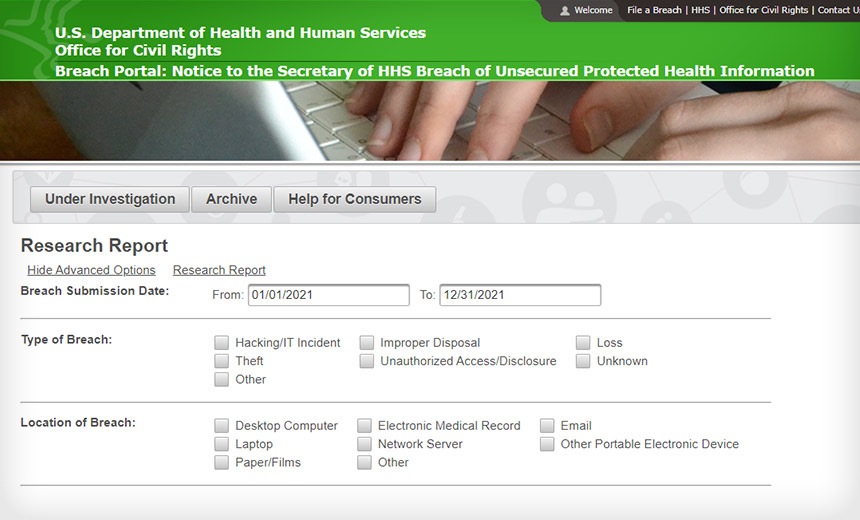Check the Electronic Medical Record checkbox
Image resolution: width=860 pixels, height=520 pixels.
coord(364,426)
